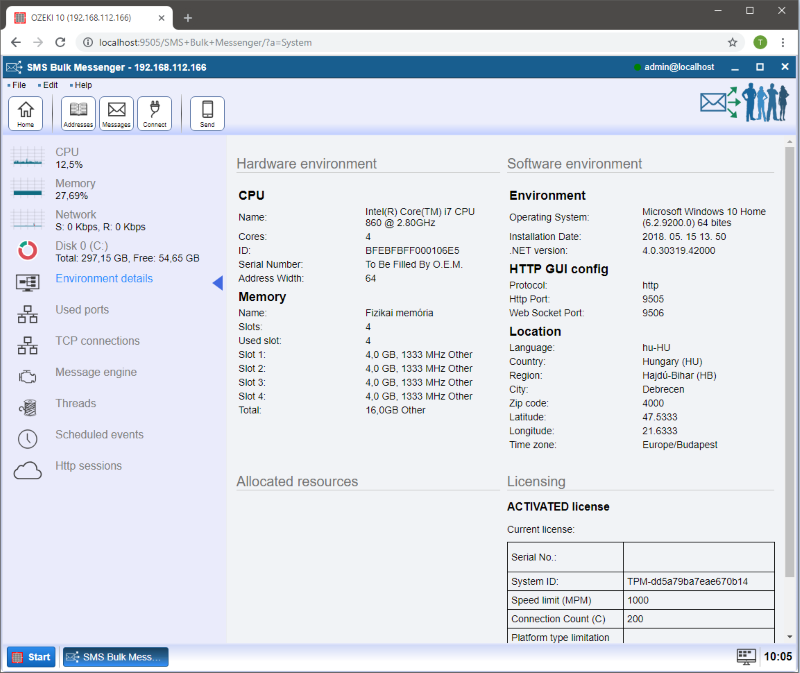Click the browser address bar
The width and height of the screenshot is (800, 673).
point(400,43)
